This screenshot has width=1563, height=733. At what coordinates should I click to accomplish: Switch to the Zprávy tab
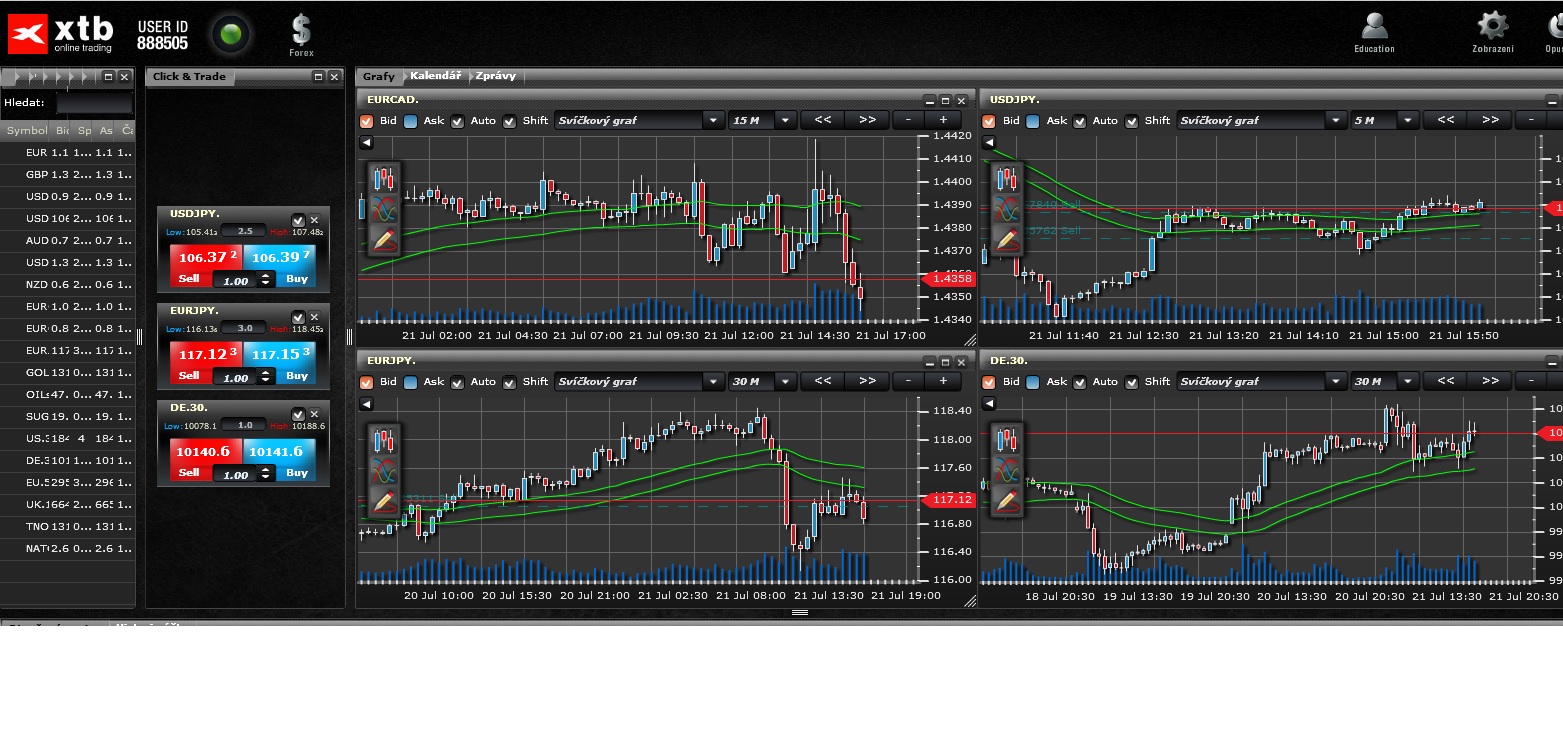tap(496, 76)
